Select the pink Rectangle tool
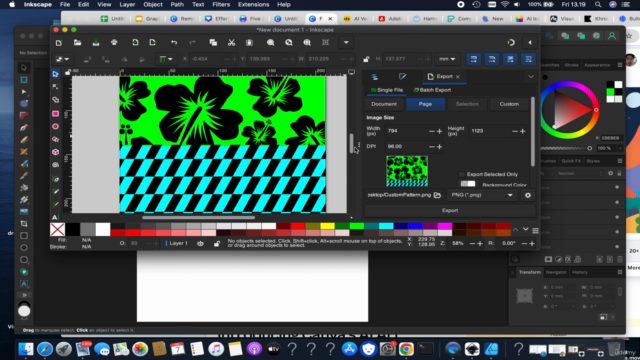Image resolution: width=640 pixels, height=360 pixels. (x=56, y=113)
